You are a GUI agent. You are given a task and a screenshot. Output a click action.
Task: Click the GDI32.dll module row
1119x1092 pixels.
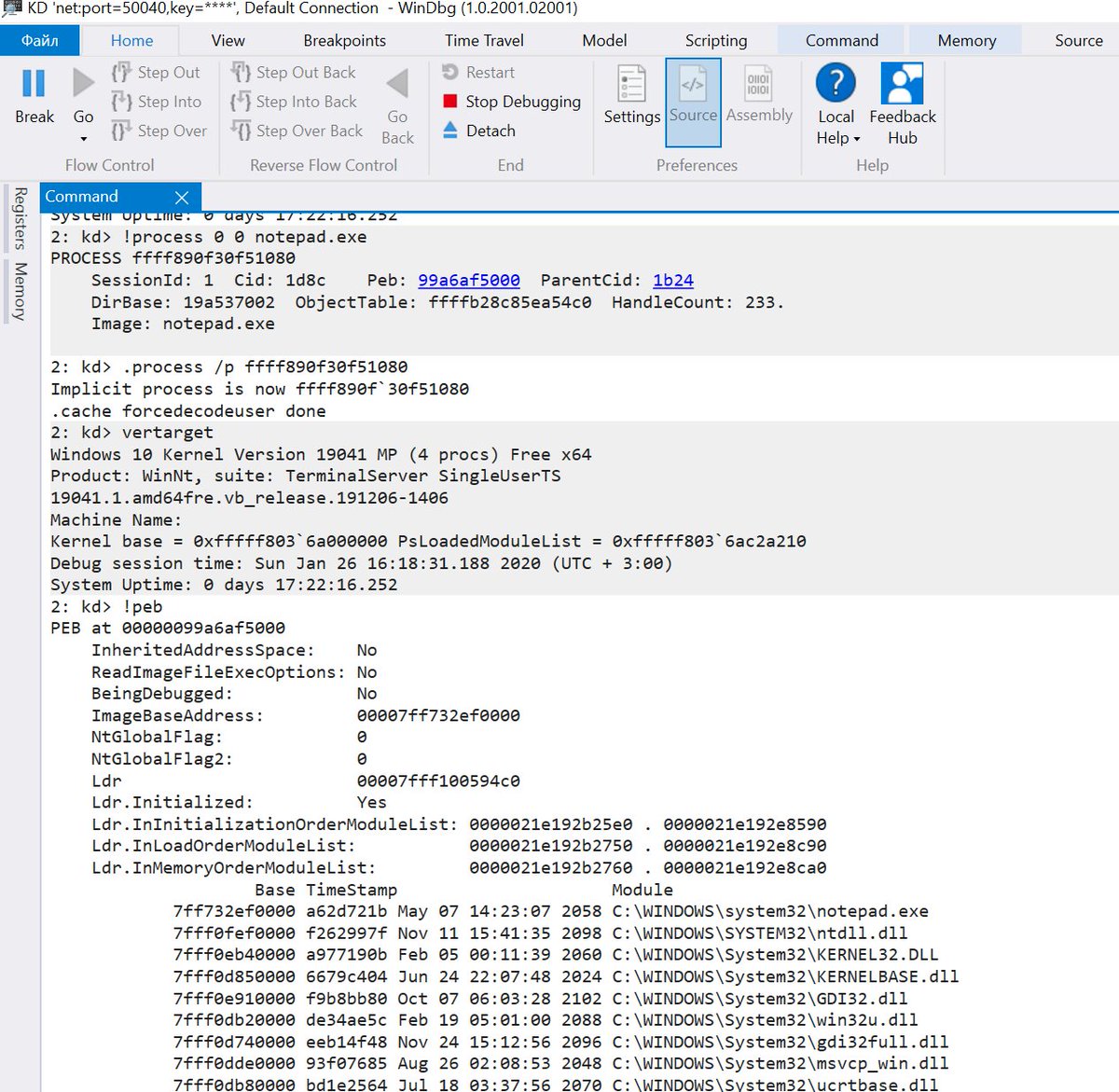click(541, 998)
